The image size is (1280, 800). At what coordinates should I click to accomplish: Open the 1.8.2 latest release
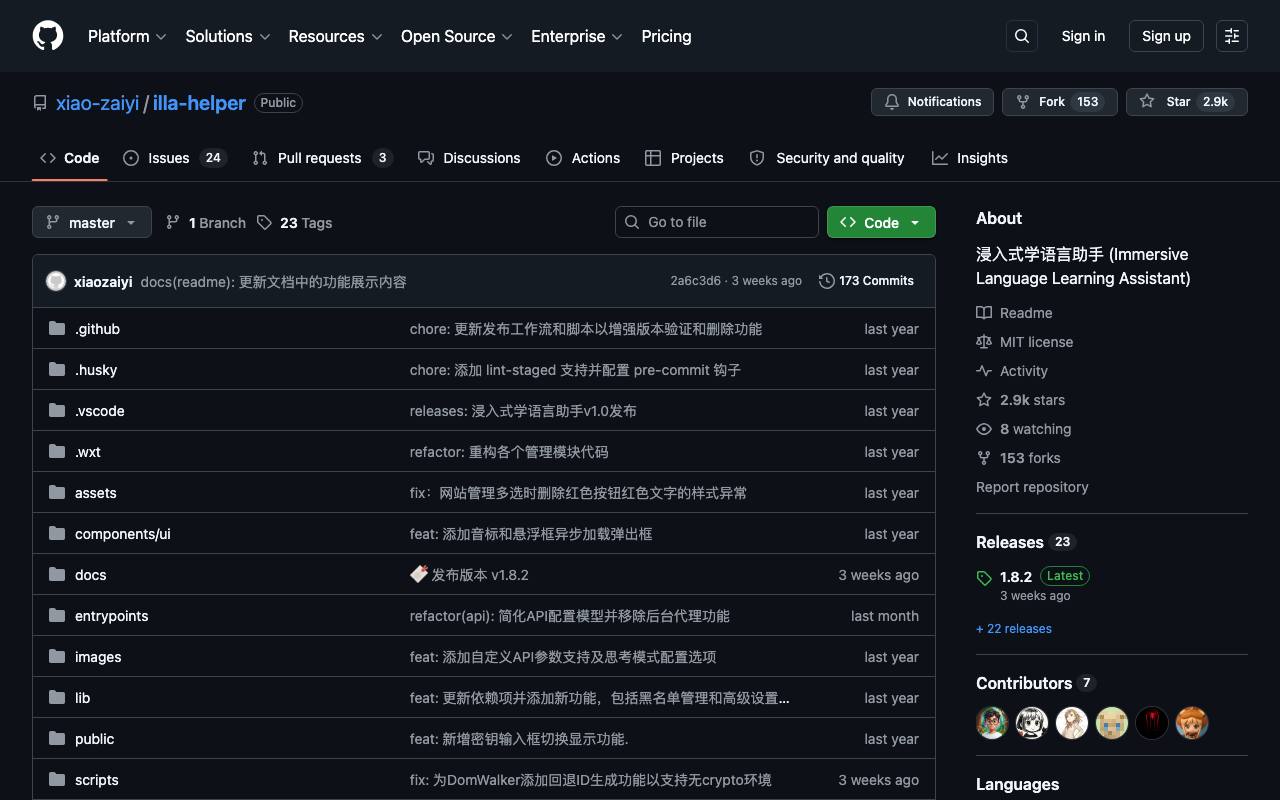(x=1016, y=577)
